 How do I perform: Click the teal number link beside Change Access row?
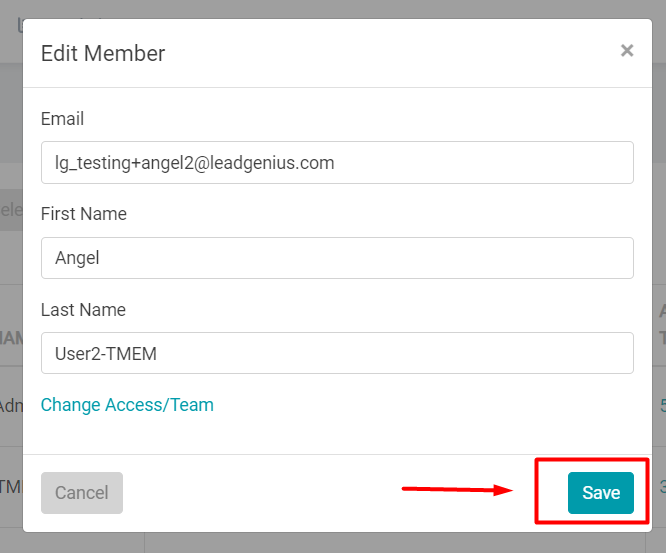[x=663, y=405]
